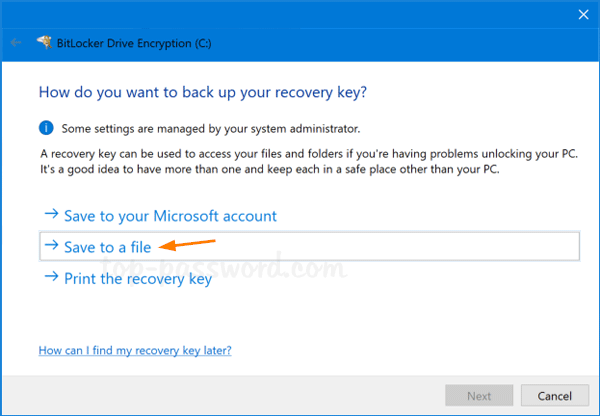Image resolution: width=600 pixels, height=416 pixels.
Task: Click arrow icon beside Save to a file
Action: 50,245
